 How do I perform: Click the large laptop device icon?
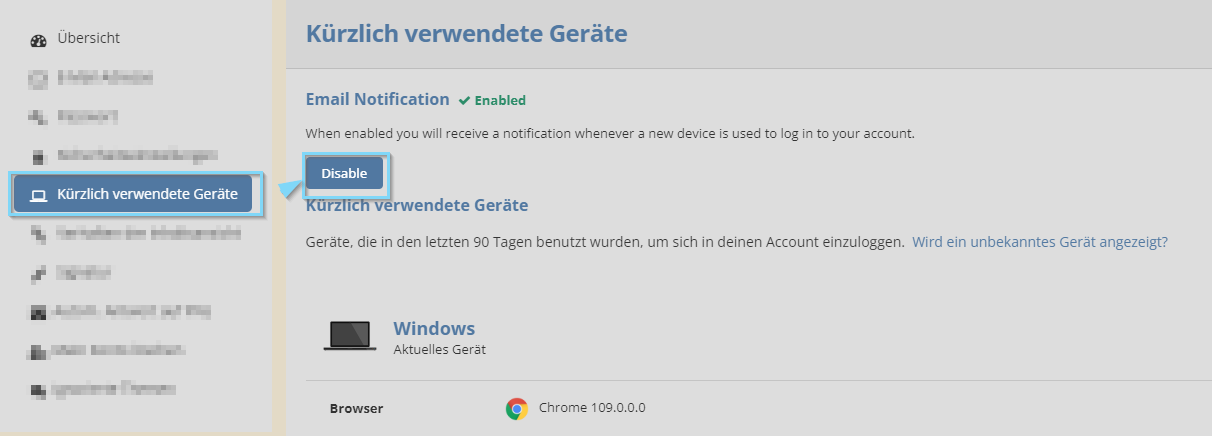pos(350,336)
